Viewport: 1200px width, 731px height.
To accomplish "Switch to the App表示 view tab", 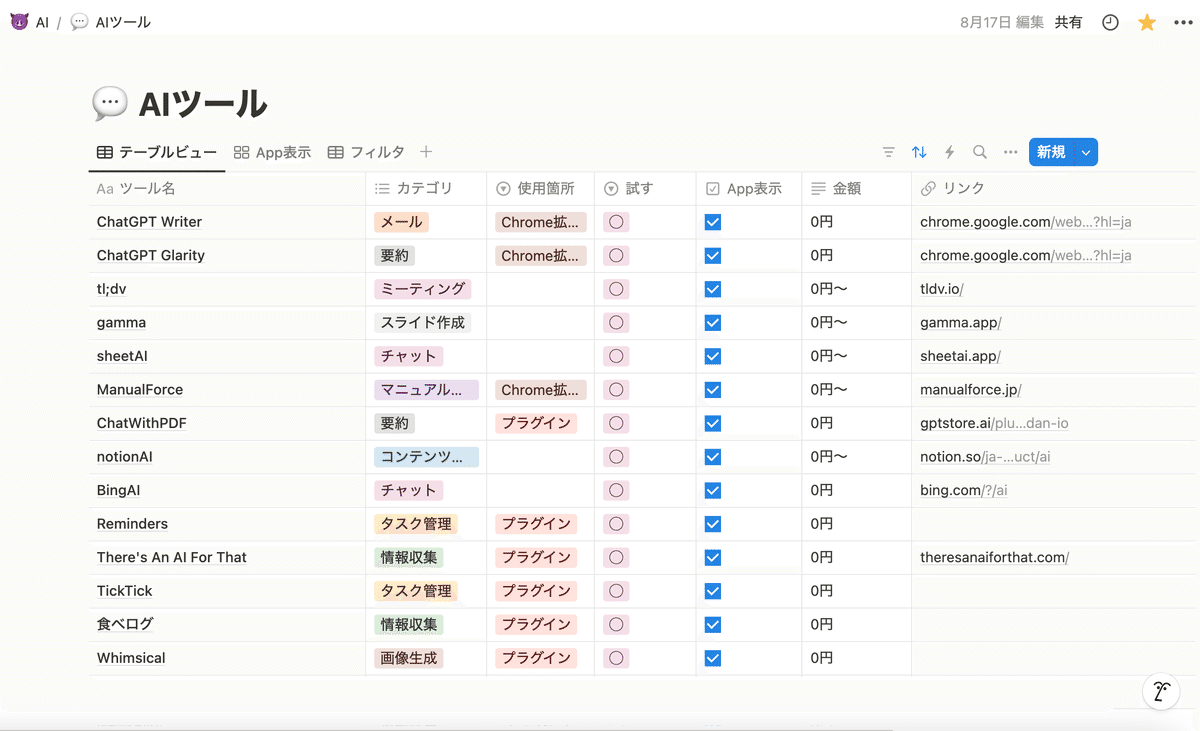I will pos(272,152).
